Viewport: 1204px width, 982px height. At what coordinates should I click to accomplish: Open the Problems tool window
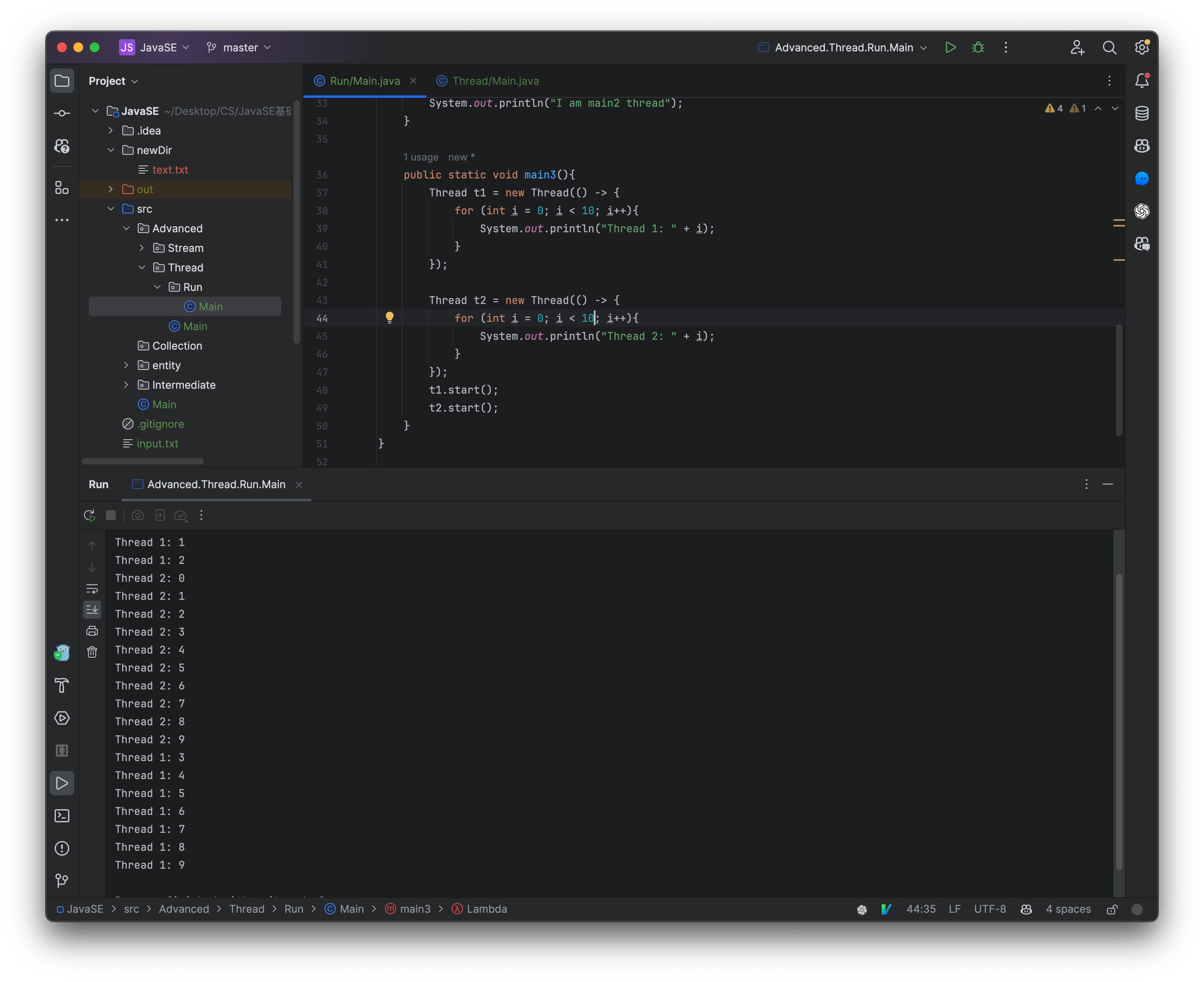click(62, 848)
